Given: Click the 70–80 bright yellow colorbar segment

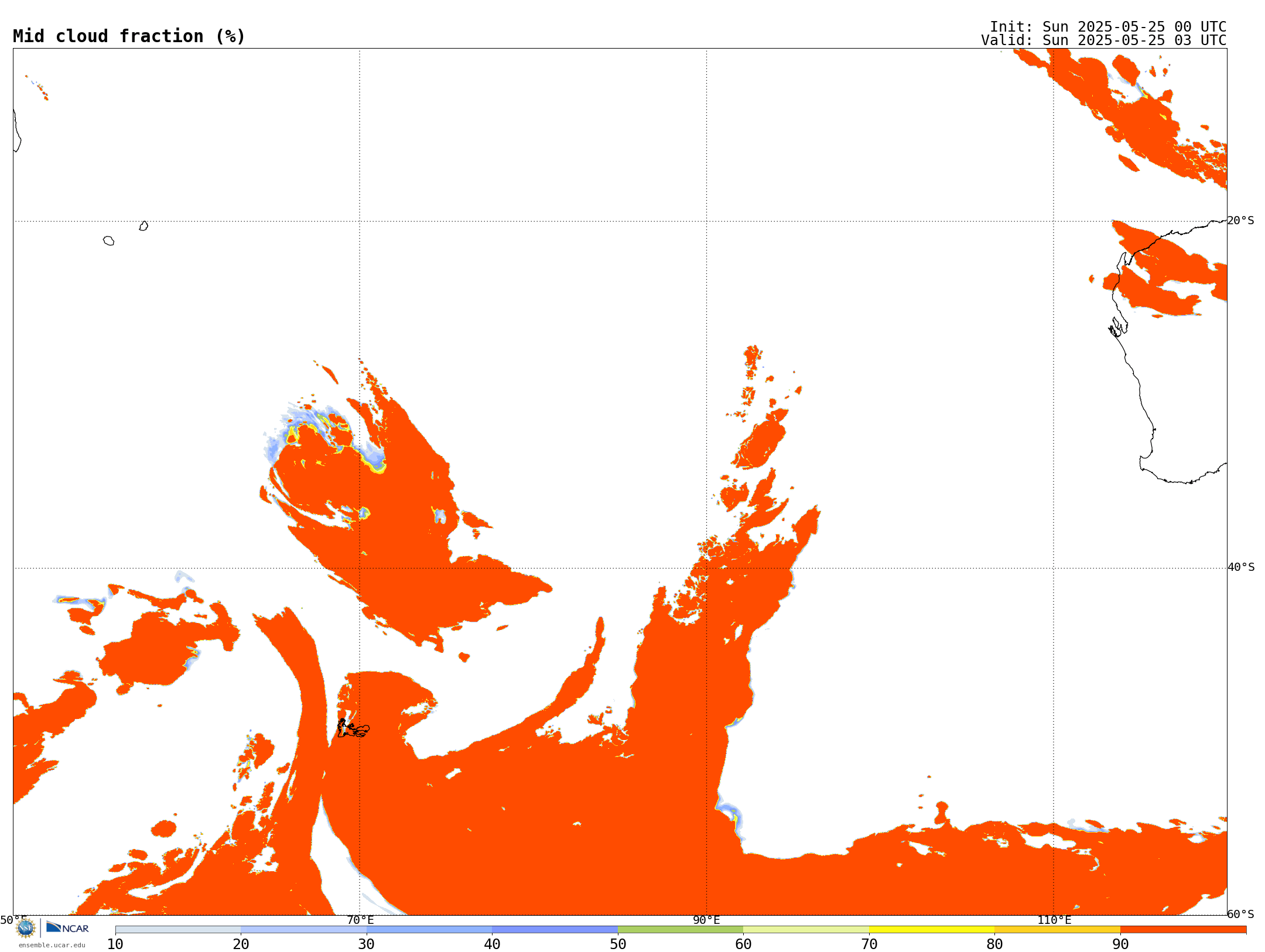Looking at the screenshot, I should pos(932,930).
